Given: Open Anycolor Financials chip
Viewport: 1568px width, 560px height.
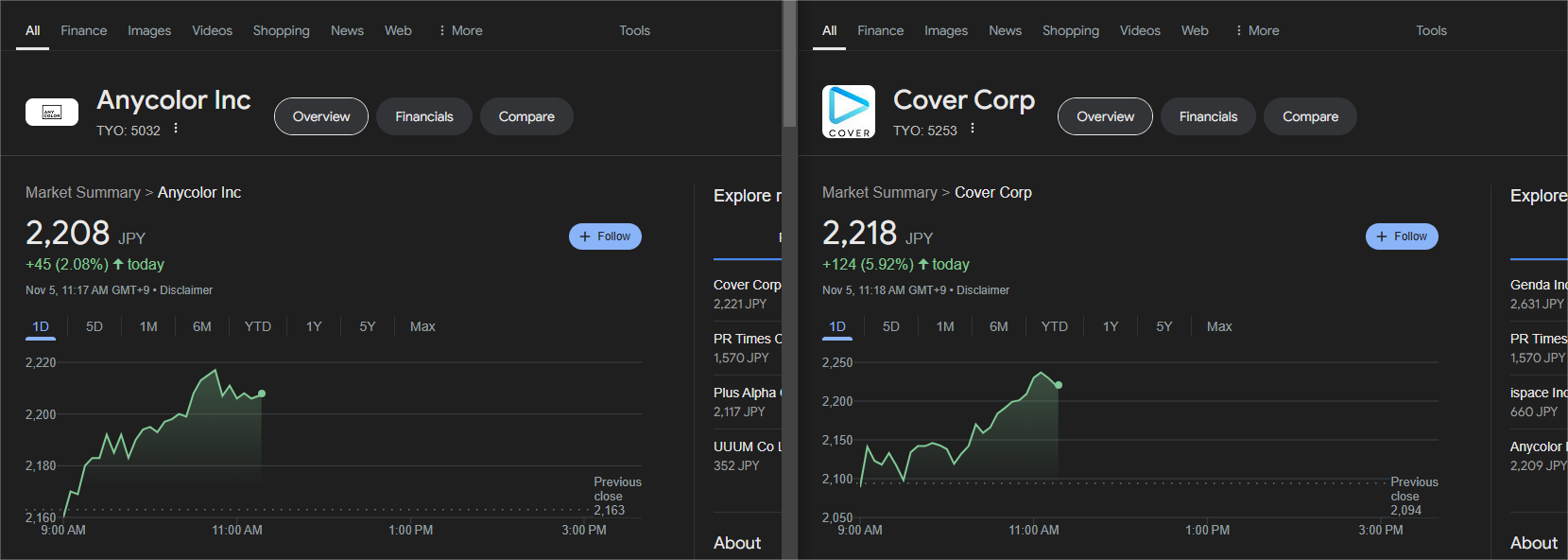Looking at the screenshot, I should pos(424,116).
